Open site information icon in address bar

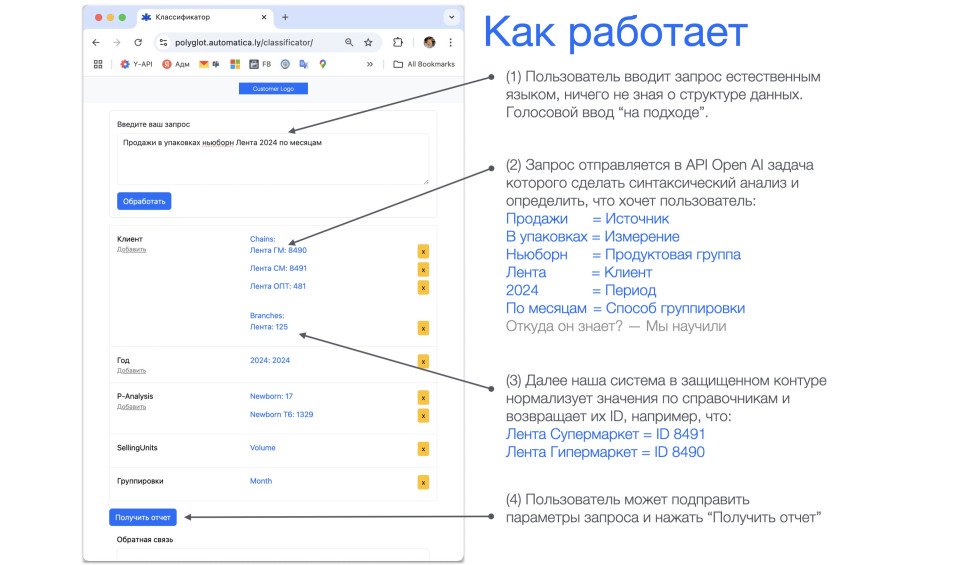click(x=163, y=42)
